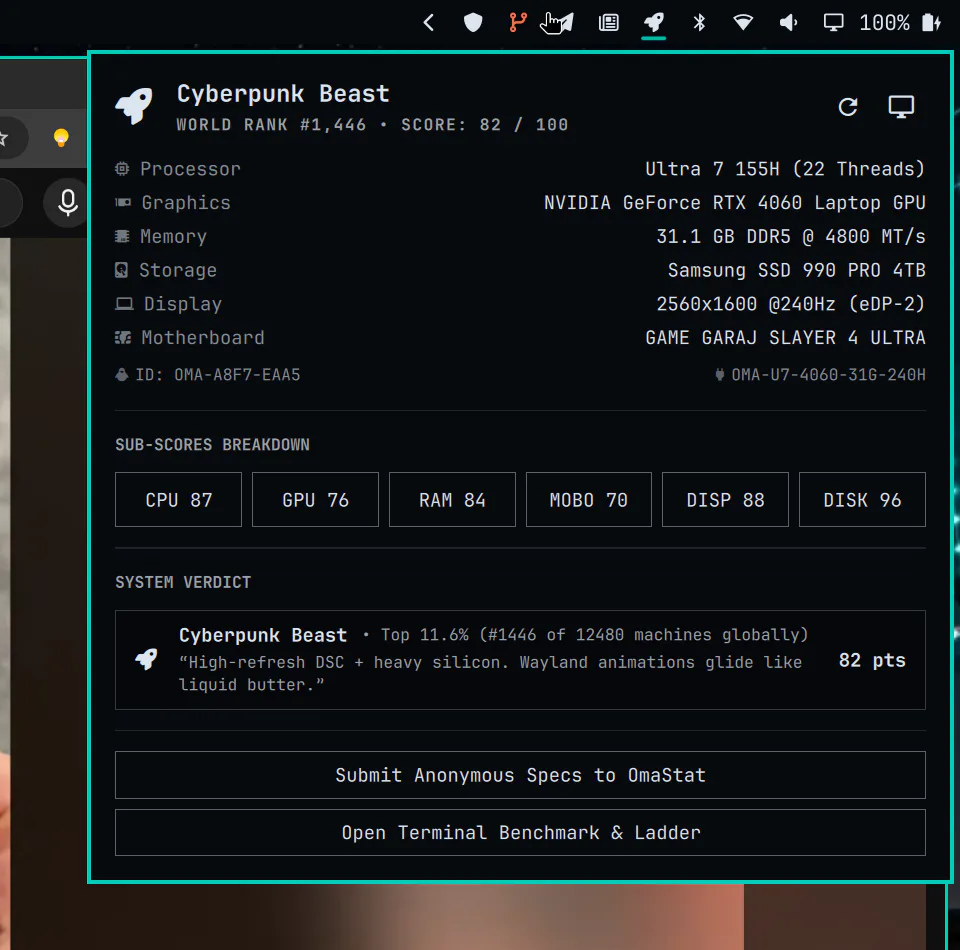This screenshot has height=950, width=960.
Task: Select the CPU 87 sub-score tile
Action: 178,499
